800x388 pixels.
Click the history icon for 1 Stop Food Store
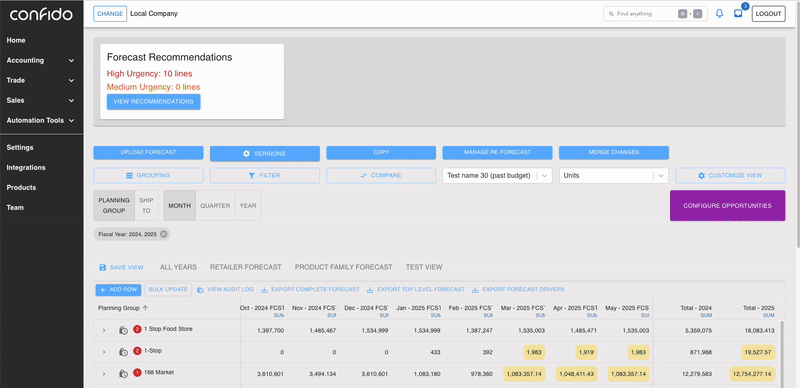(123, 330)
